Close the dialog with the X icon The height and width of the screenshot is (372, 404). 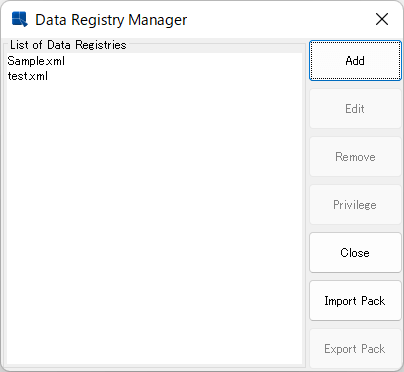(382, 19)
